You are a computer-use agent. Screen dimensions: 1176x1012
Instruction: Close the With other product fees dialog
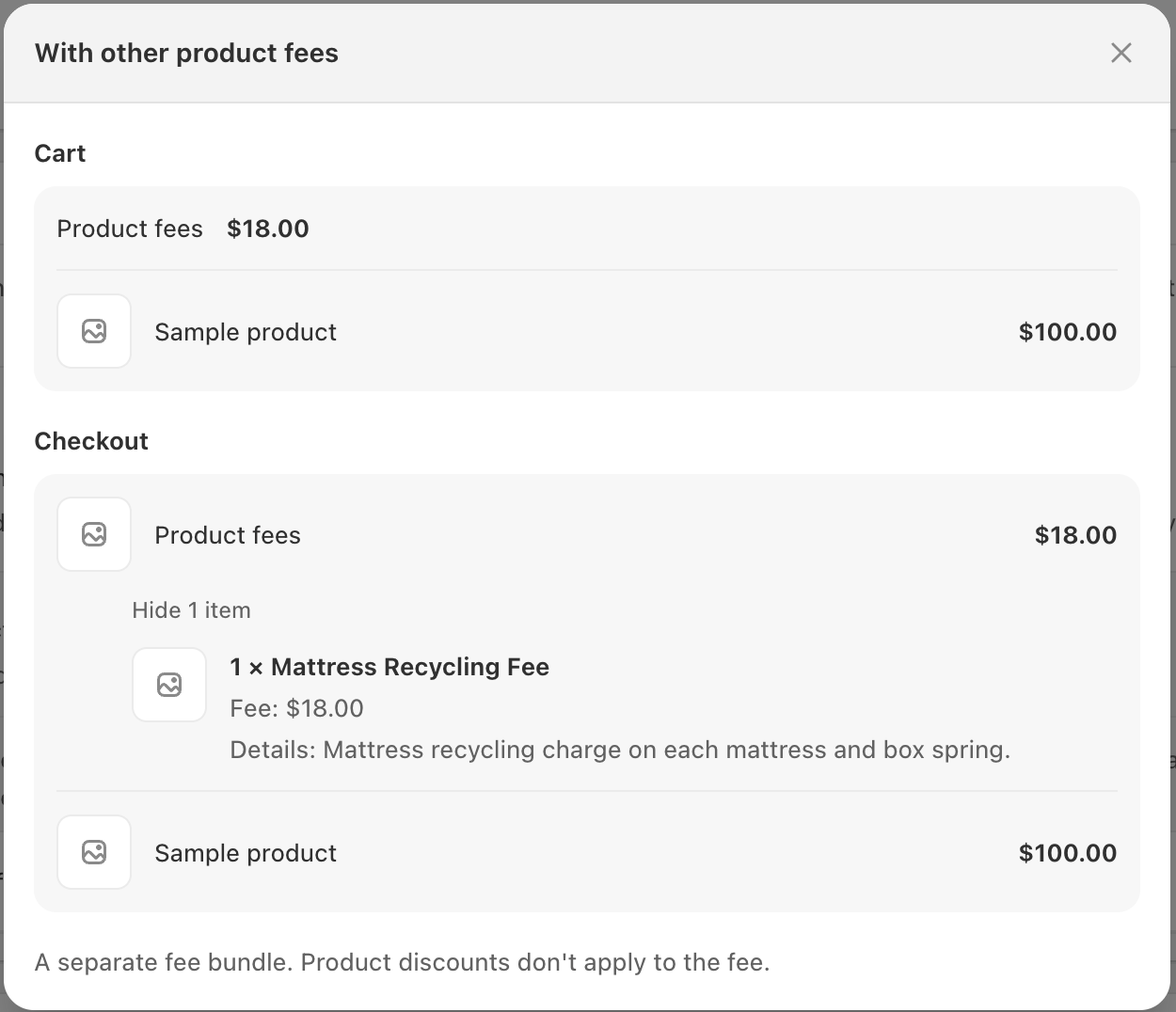tap(1120, 53)
